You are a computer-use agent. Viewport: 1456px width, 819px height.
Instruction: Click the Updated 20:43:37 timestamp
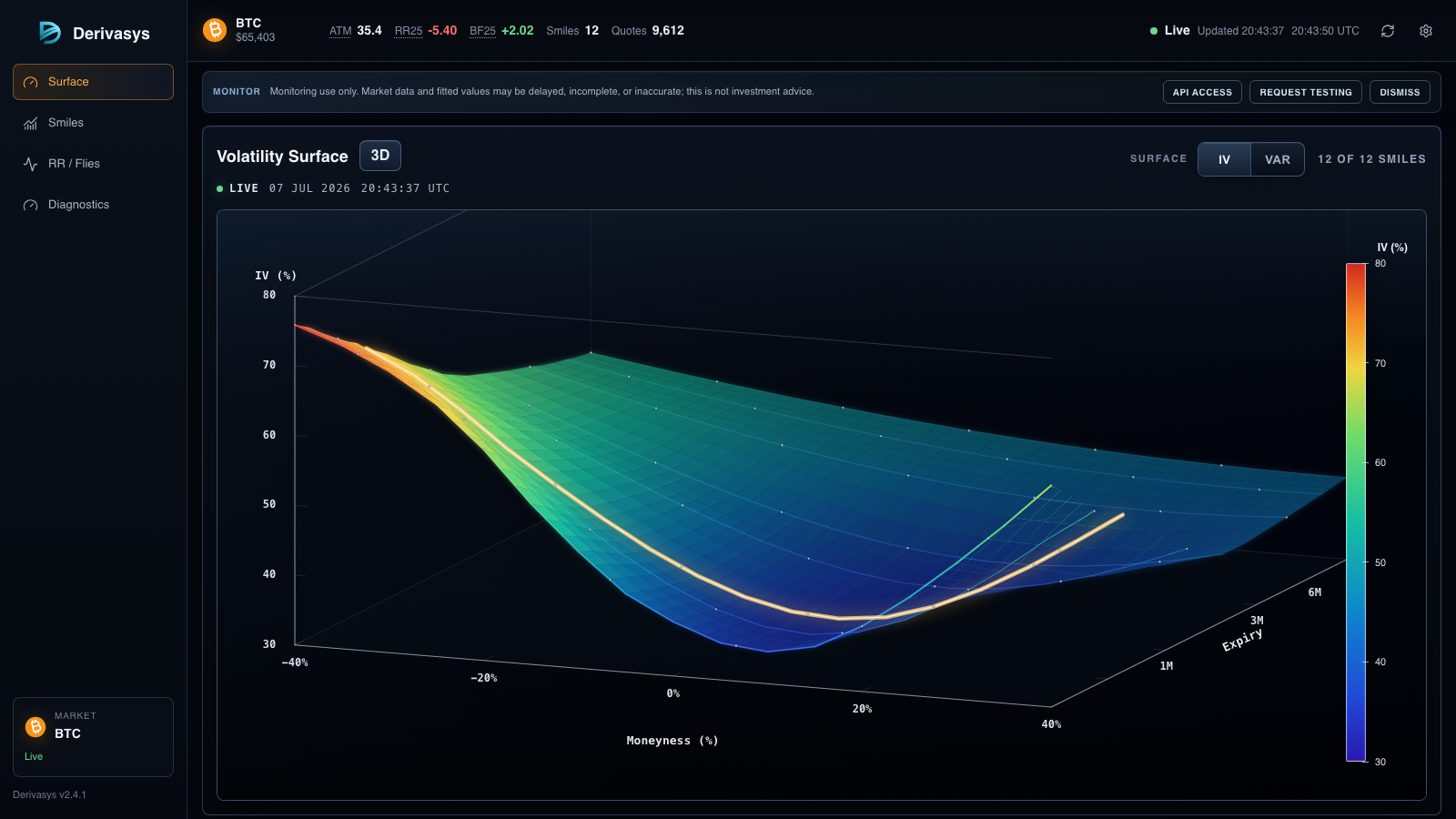(x=1240, y=31)
